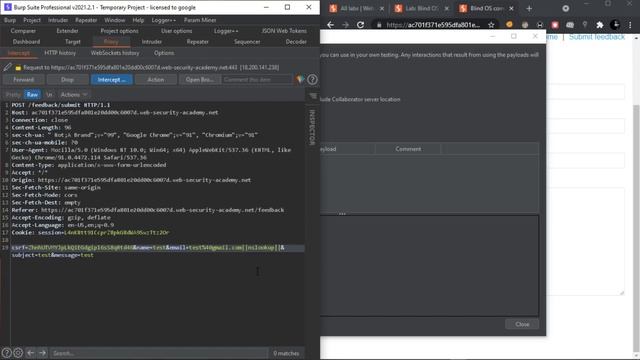Click the message editor layout icon above the Inspector
Image resolution: width=640 pixels, height=360 pixels.
coord(313,96)
